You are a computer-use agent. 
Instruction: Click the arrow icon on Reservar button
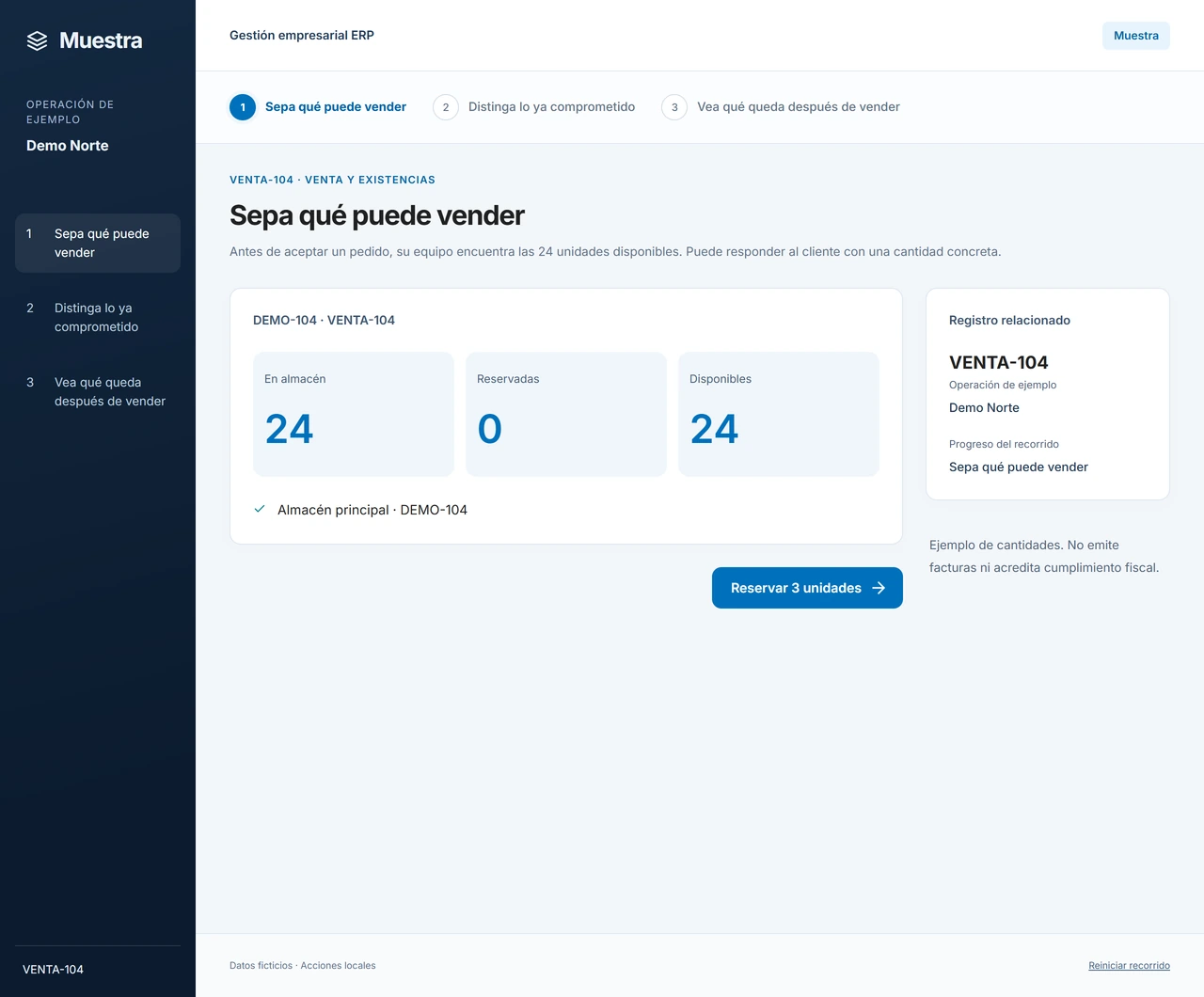click(x=879, y=588)
